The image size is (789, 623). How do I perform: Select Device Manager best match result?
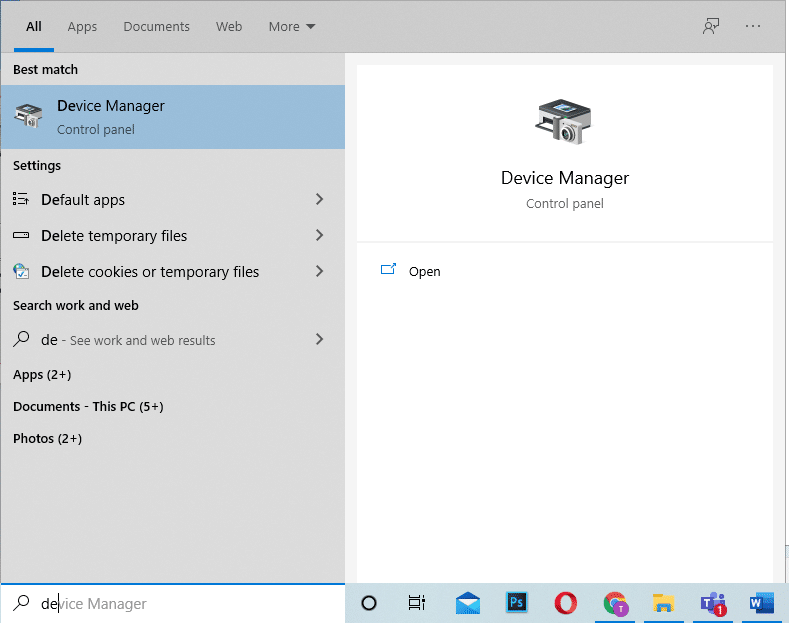tap(172, 116)
